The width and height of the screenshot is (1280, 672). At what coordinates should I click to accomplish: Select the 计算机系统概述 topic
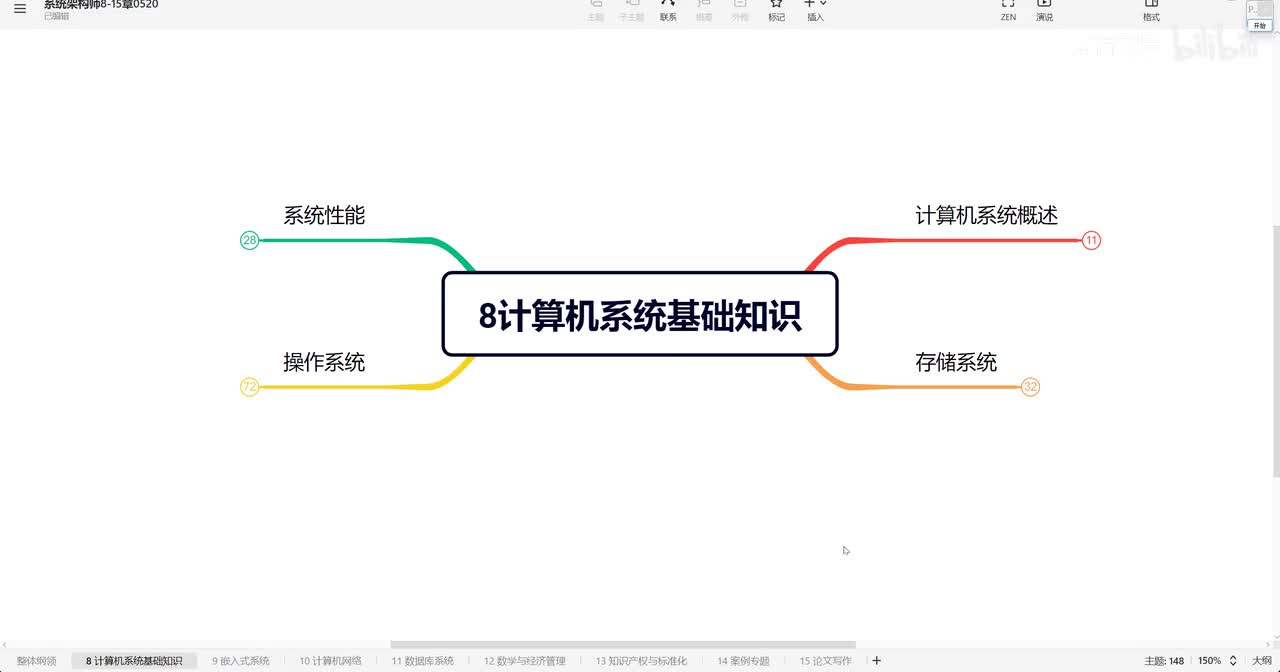tap(986, 215)
